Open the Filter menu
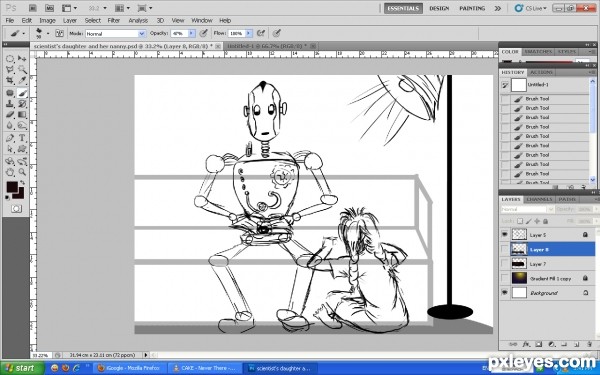600x375 pixels. pyautogui.click(x=114, y=21)
